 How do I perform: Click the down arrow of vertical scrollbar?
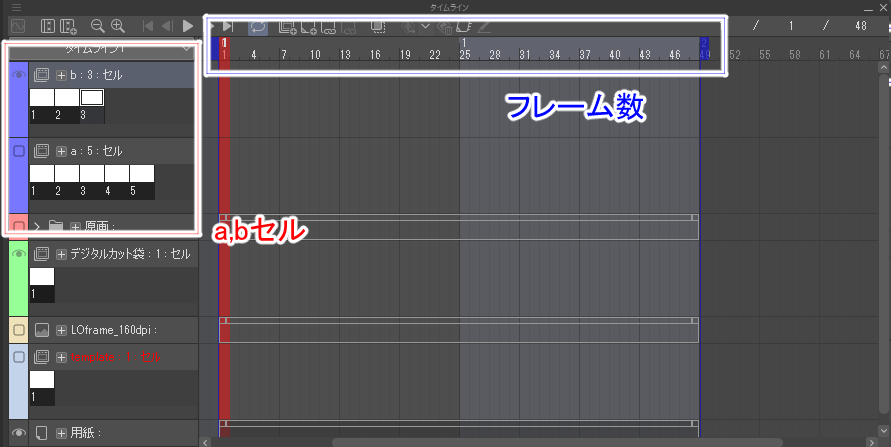883,432
